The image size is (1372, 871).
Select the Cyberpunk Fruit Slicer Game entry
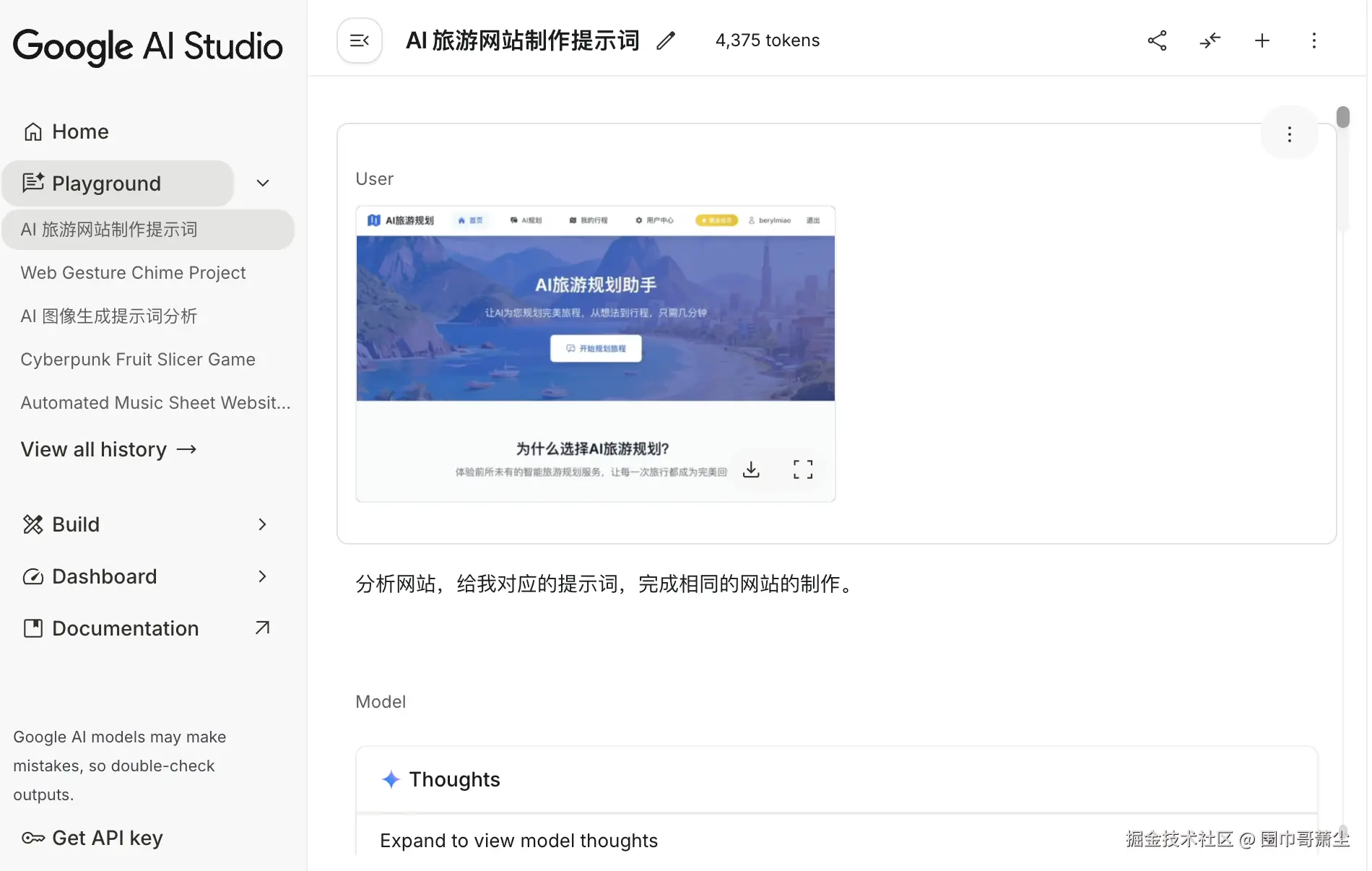(x=137, y=359)
